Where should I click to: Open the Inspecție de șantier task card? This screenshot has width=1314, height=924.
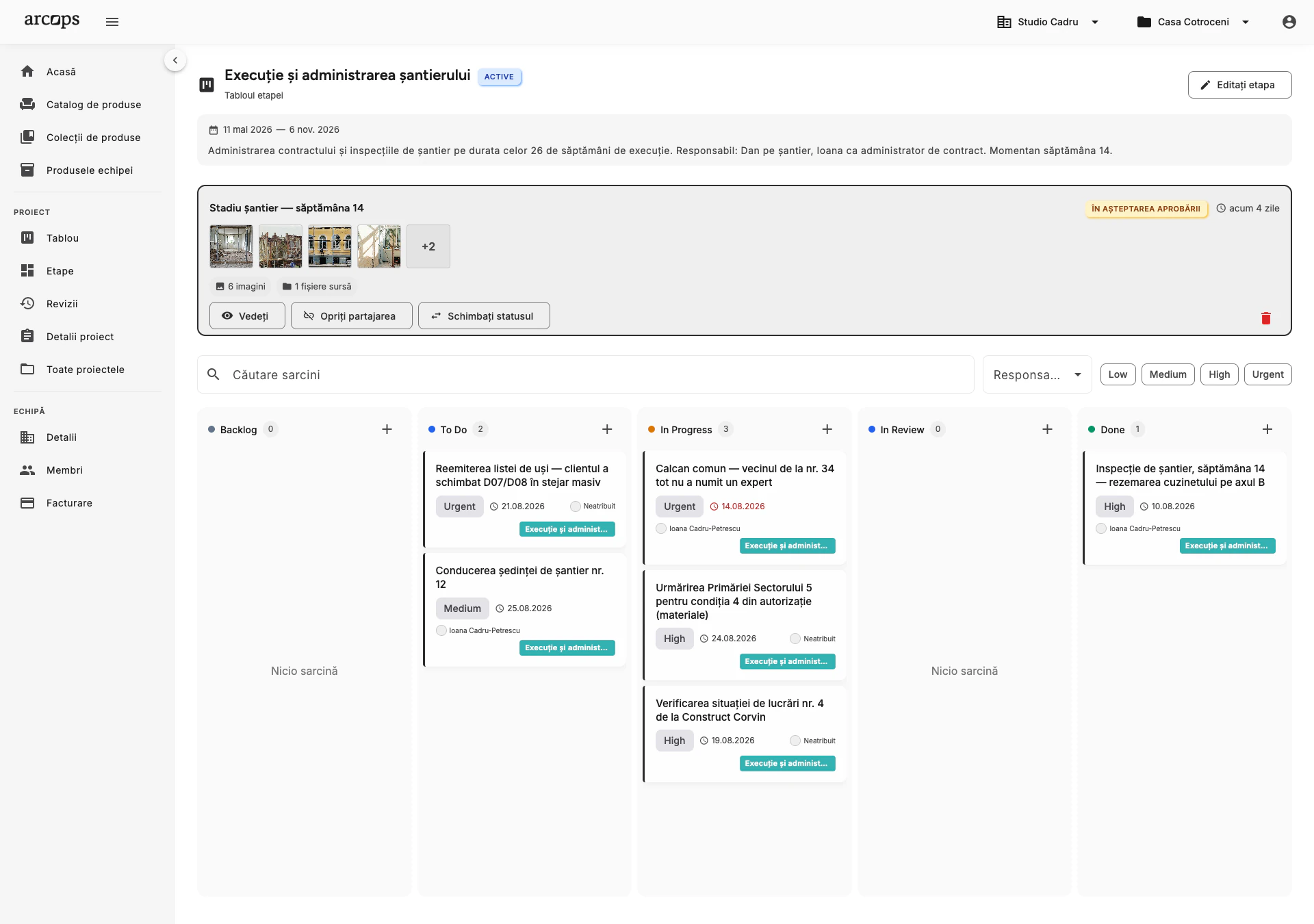1185,508
